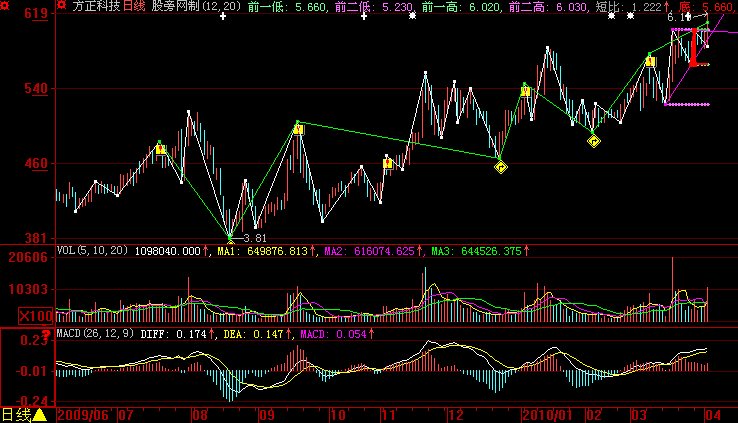The image size is (738, 423).
Task: Click the yellow triangle next to 日线 at bottom
Action: [40, 415]
